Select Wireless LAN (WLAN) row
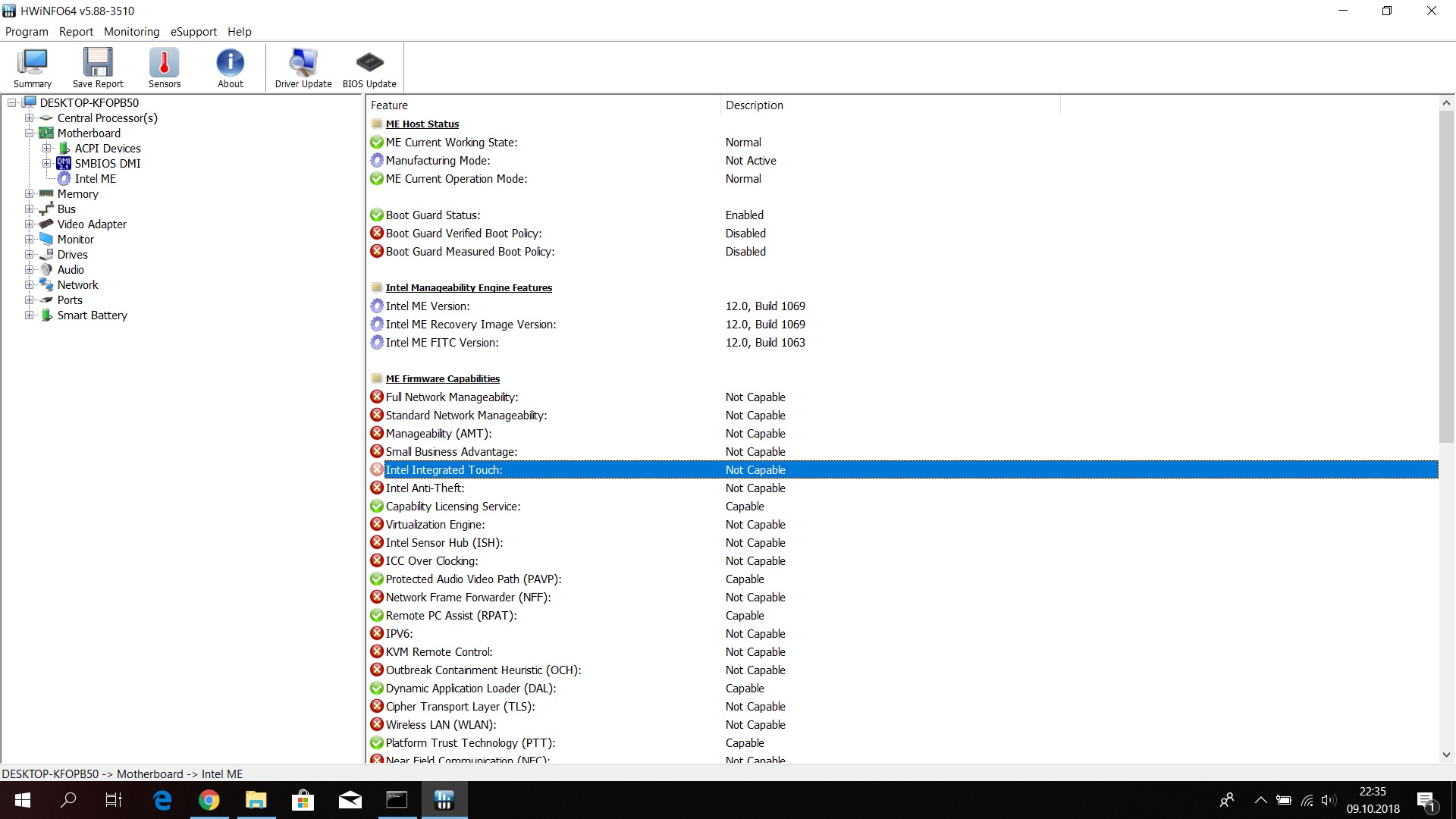 point(902,725)
